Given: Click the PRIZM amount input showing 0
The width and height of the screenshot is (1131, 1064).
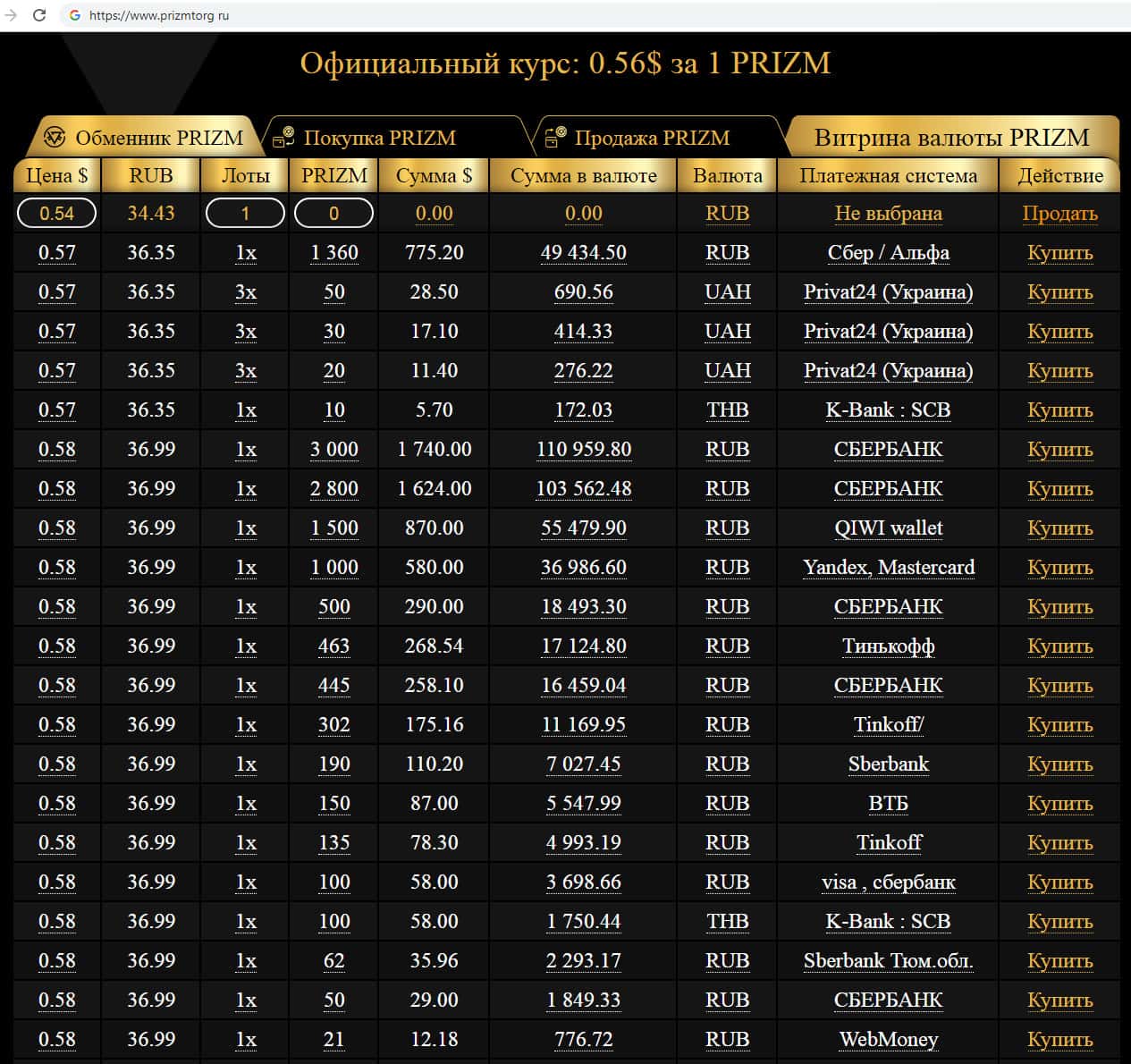Looking at the screenshot, I should pyautogui.click(x=333, y=214).
